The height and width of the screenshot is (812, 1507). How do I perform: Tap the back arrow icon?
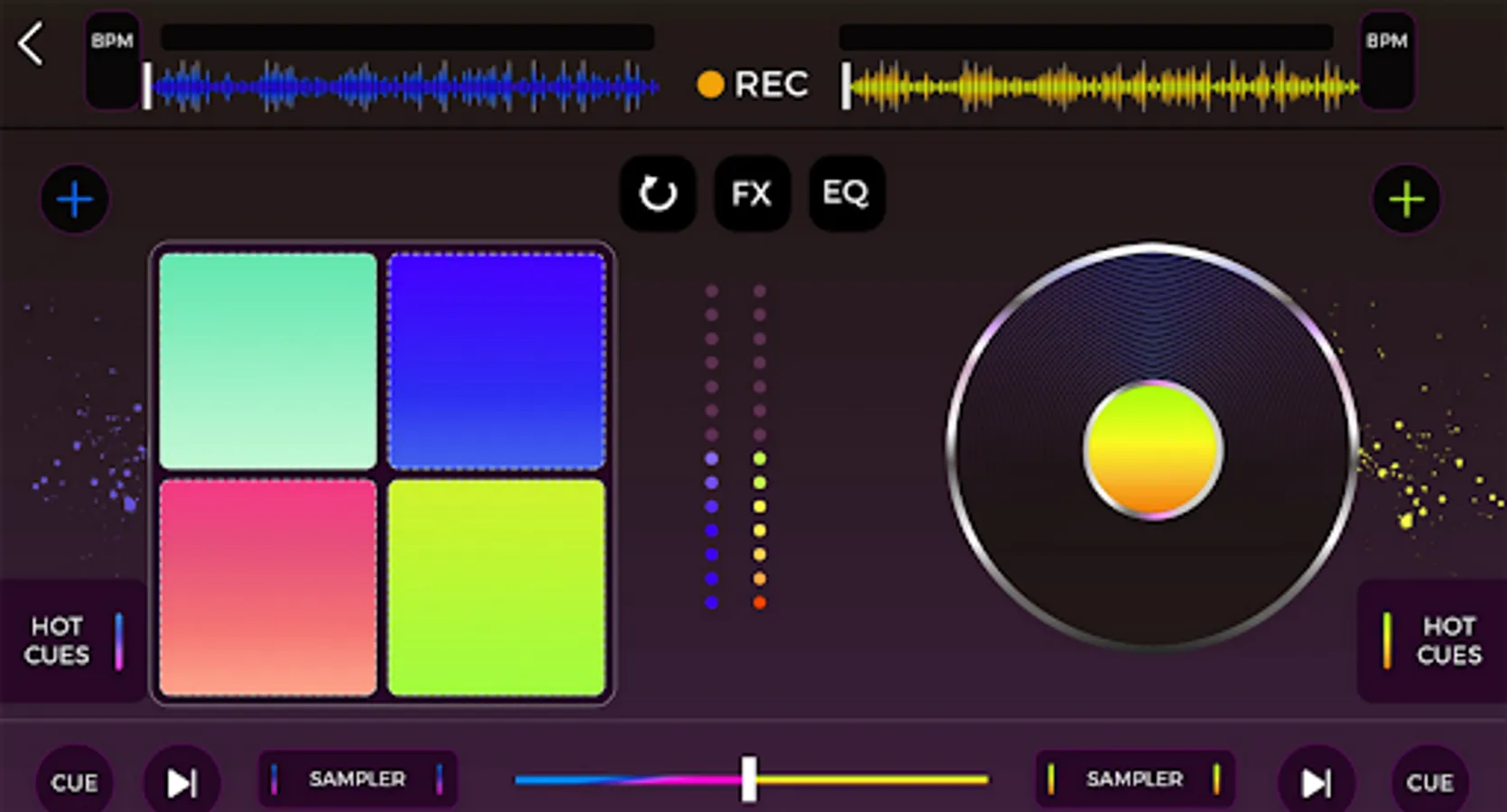click(31, 44)
